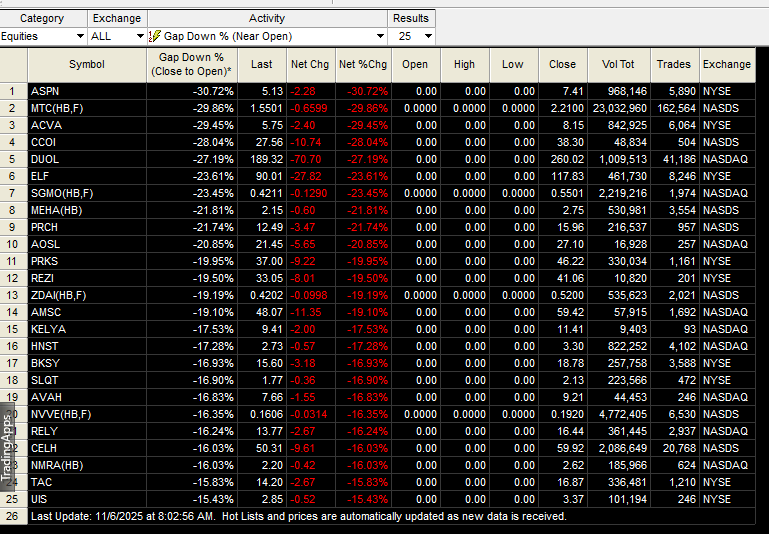
Task: Select the ACVA symbol cell
Action: pos(87,126)
